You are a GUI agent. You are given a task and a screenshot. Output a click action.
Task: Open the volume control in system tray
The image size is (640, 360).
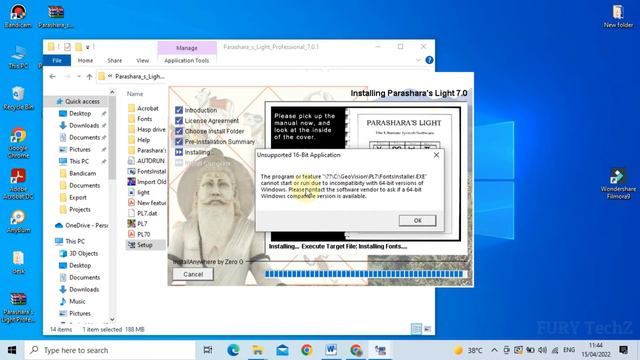pos(542,350)
